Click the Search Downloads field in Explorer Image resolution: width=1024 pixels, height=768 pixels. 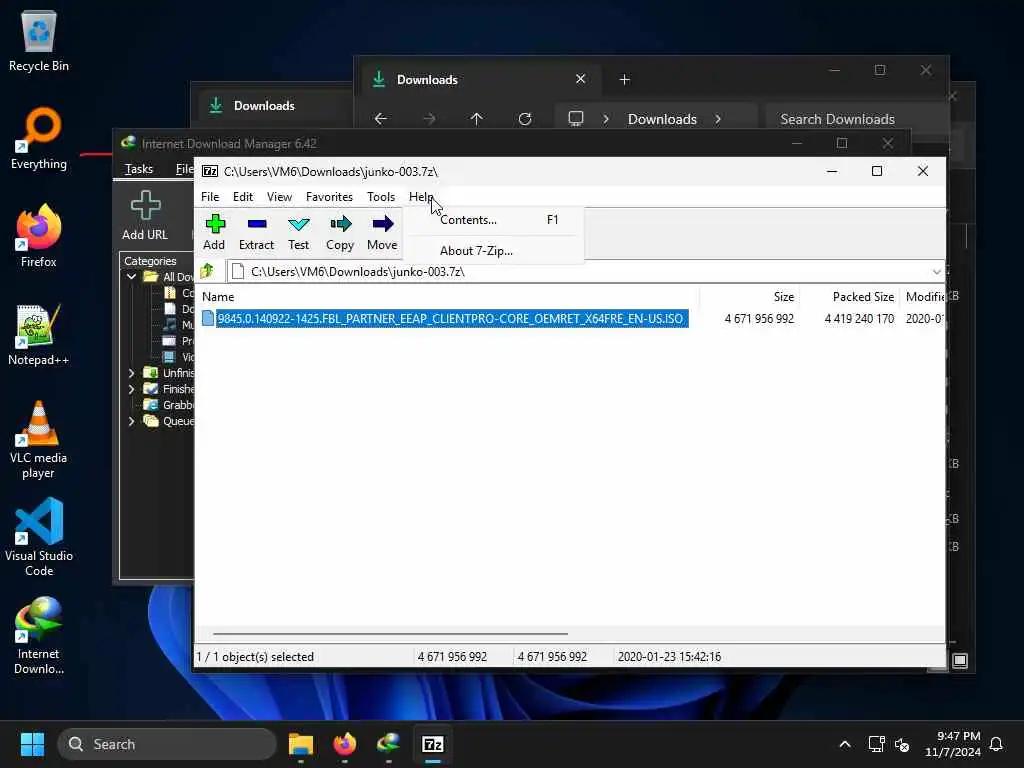pyautogui.click(x=856, y=119)
